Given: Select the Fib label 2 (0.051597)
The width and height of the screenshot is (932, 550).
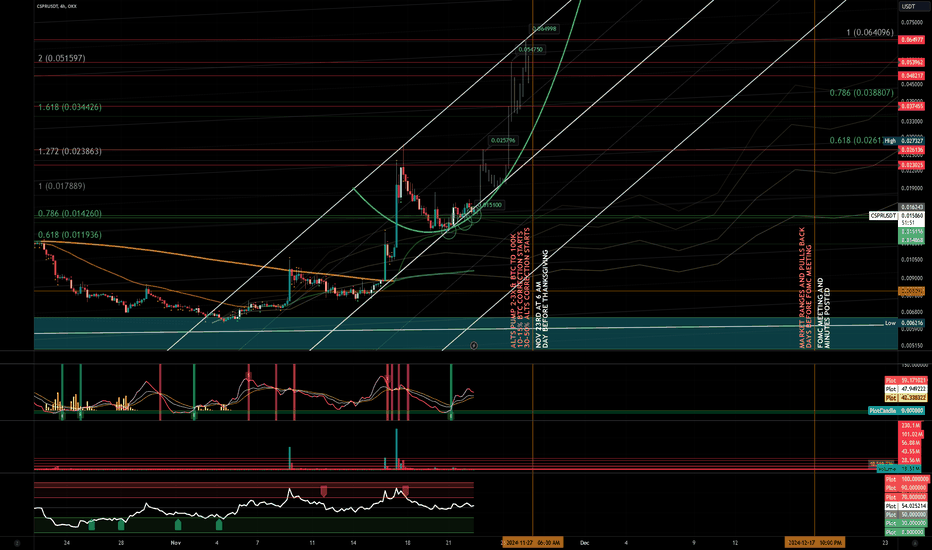Looking at the screenshot, I should (61, 58).
